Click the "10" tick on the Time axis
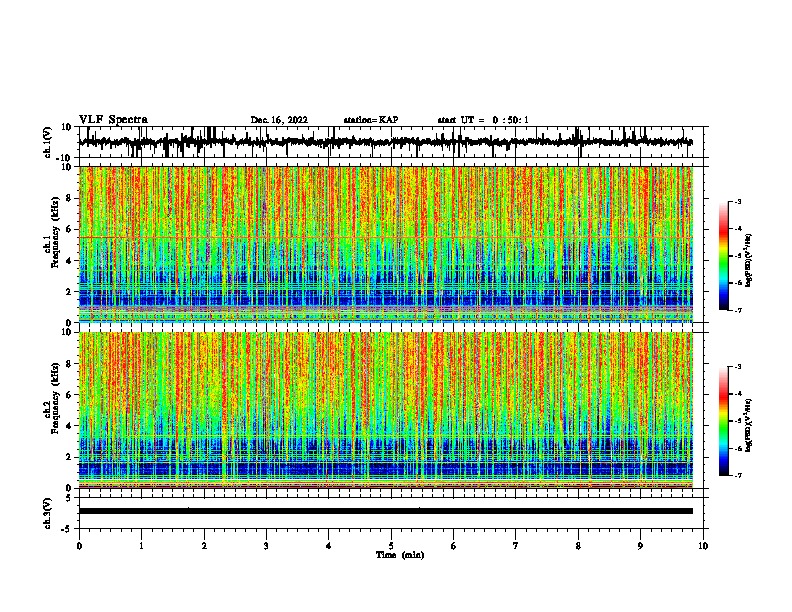Viewport: 792px width, 612px height. point(703,546)
